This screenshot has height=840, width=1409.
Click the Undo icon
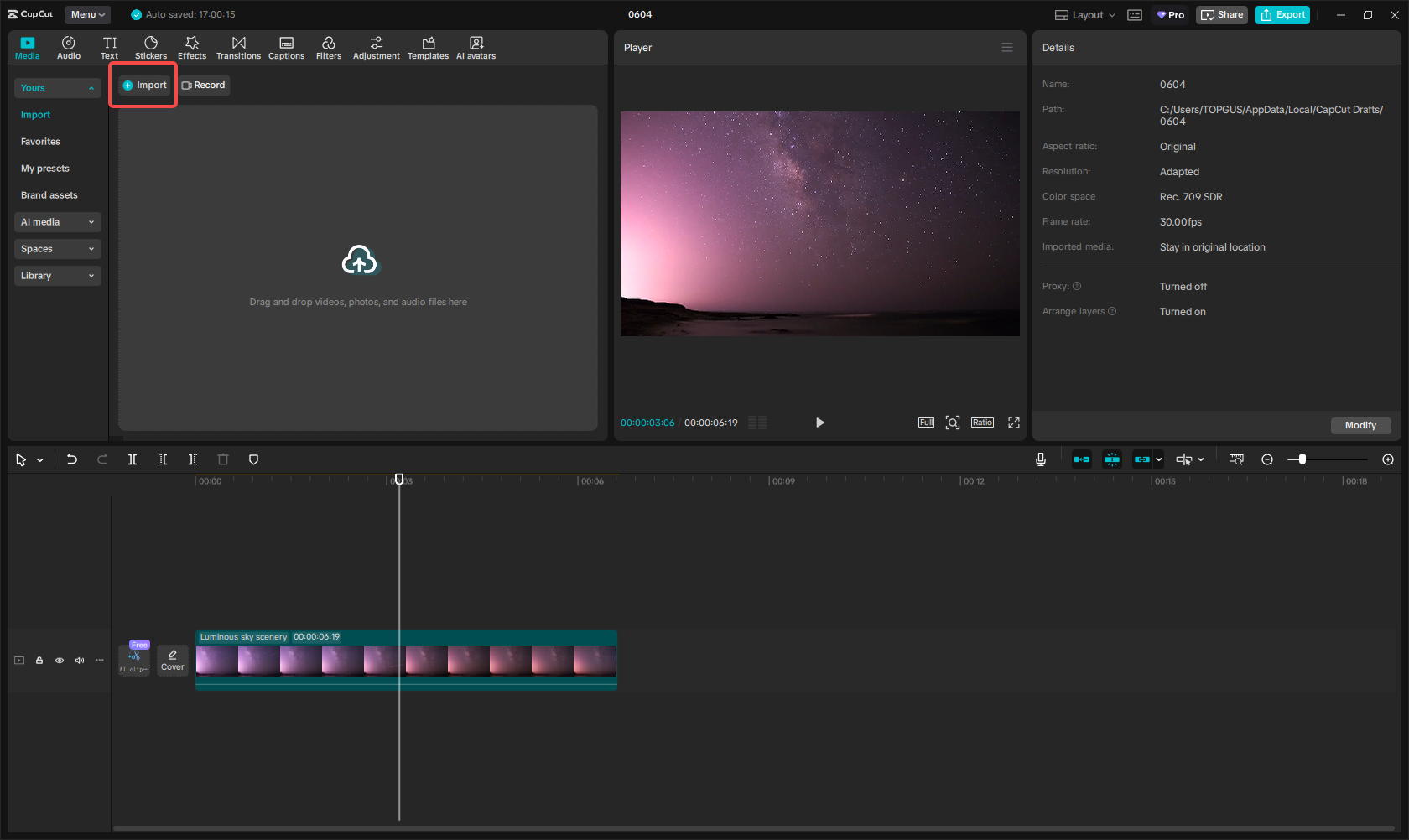click(x=71, y=459)
